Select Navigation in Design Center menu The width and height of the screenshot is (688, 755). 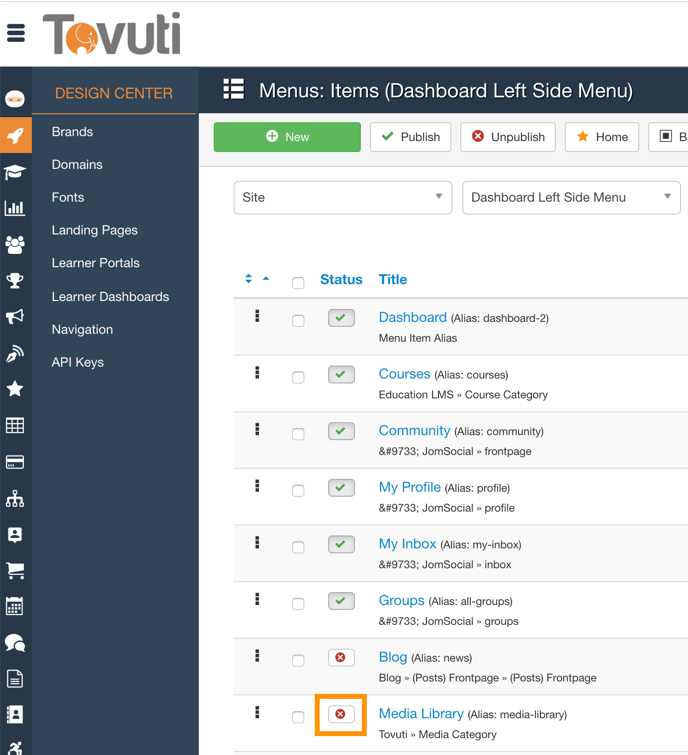click(82, 329)
